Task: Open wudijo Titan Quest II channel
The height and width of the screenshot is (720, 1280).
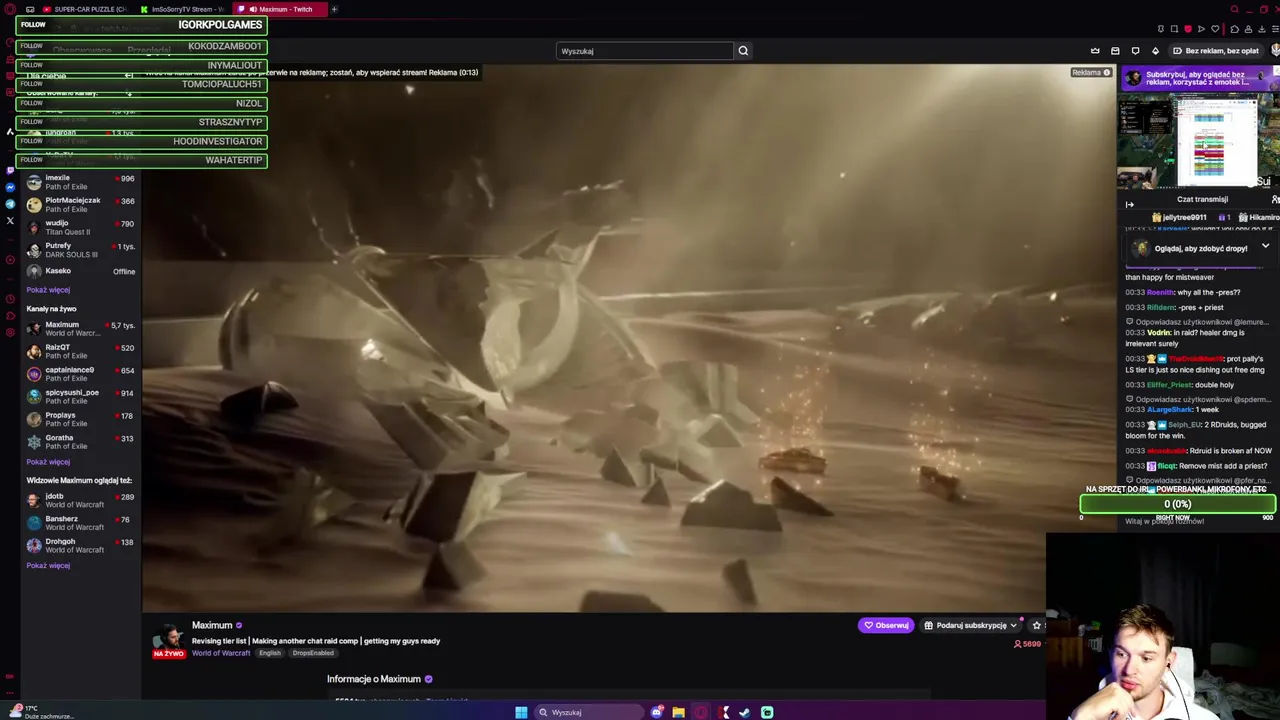Action: click(80, 227)
